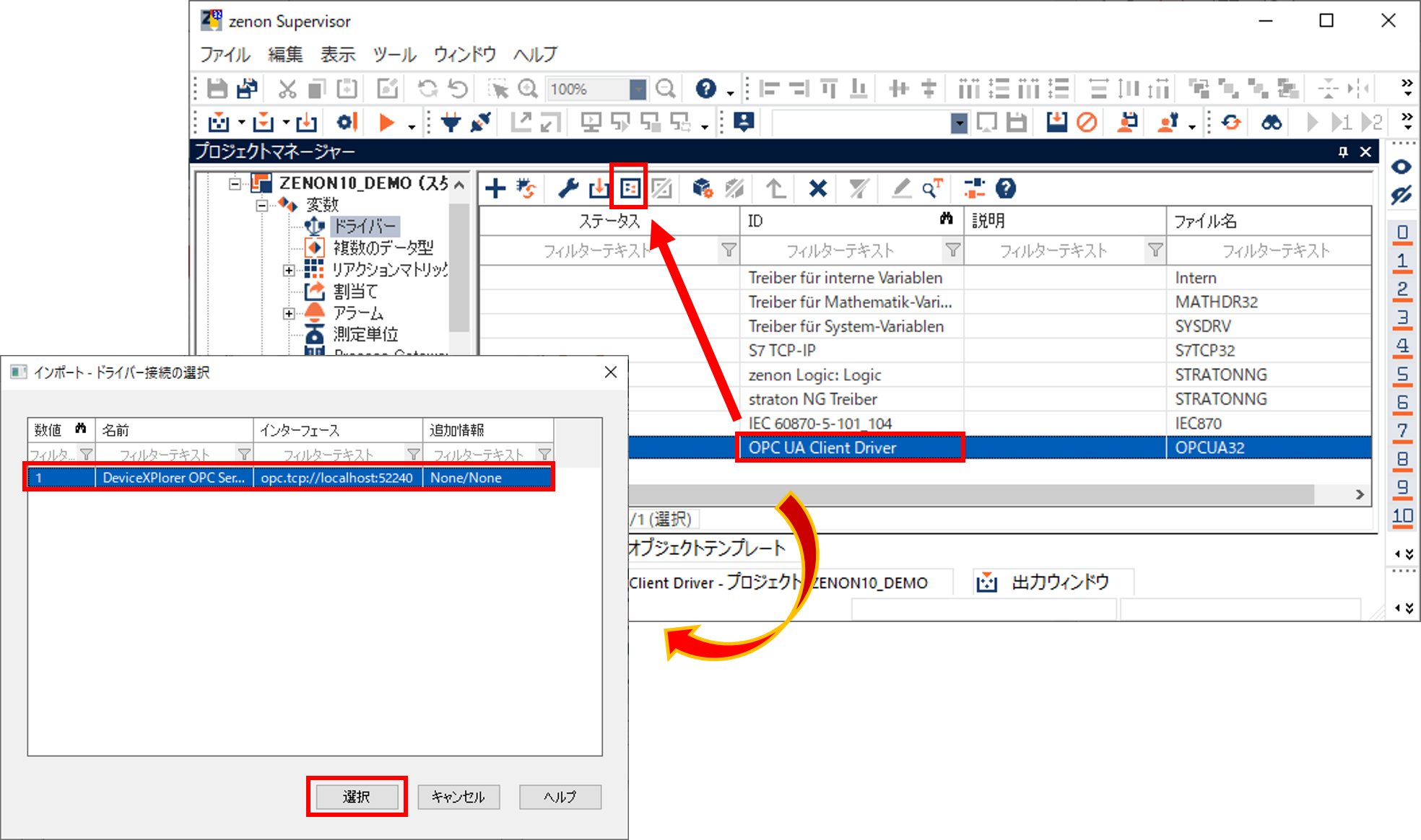
Task: Open the ツール menu
Action: pyautogui.click(x=394, y=55)
